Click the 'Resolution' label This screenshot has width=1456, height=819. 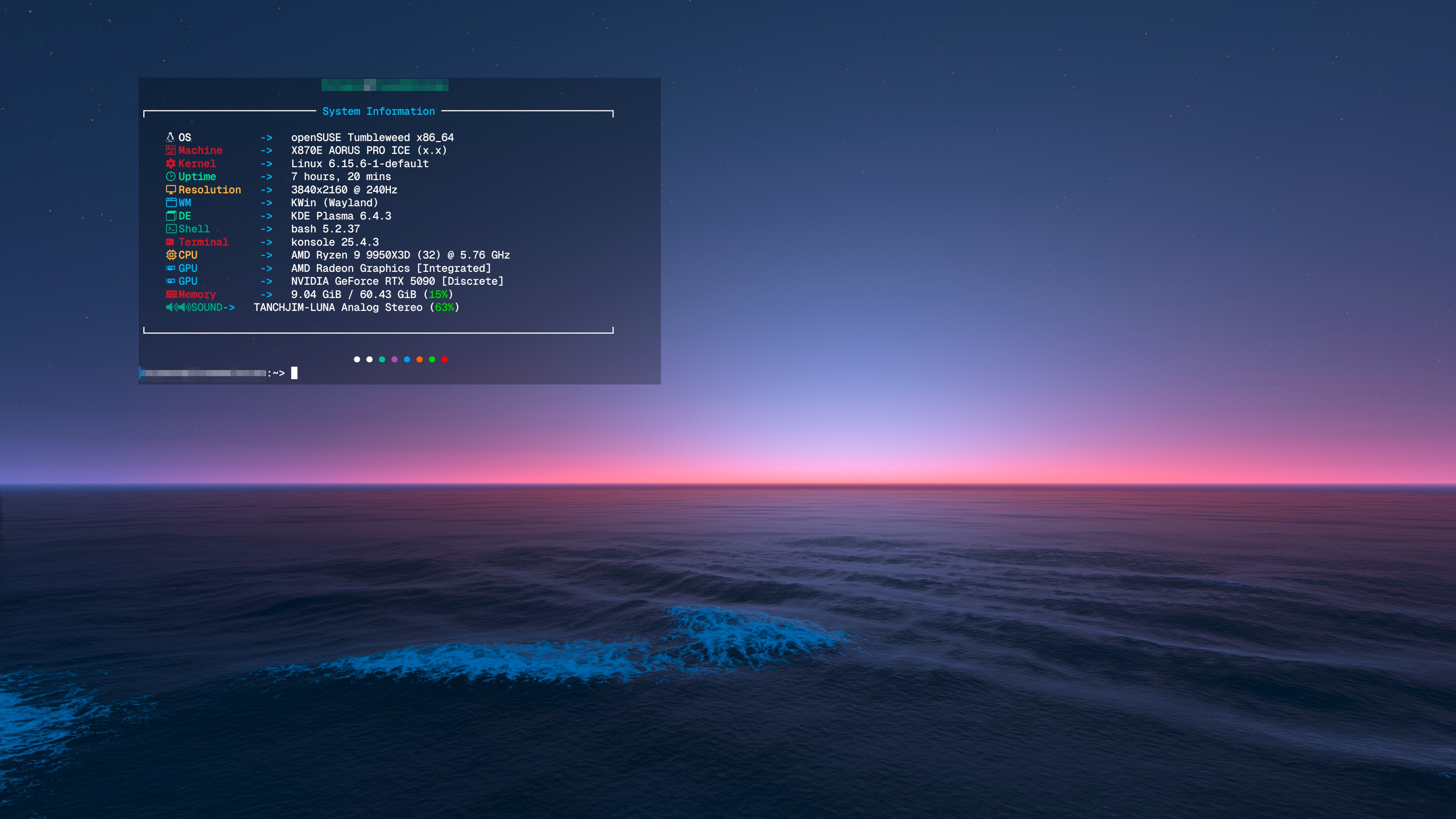coord(210,189)
